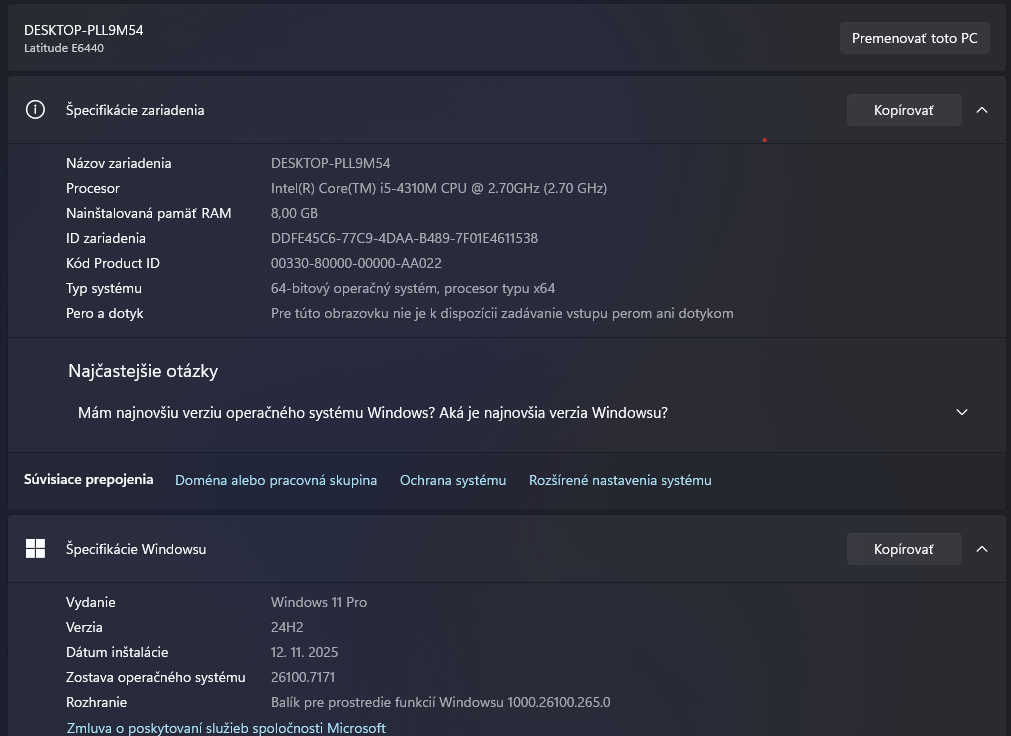
Task: Collapse the Špecifikácie zariadenia section
Action: [981, 110]
